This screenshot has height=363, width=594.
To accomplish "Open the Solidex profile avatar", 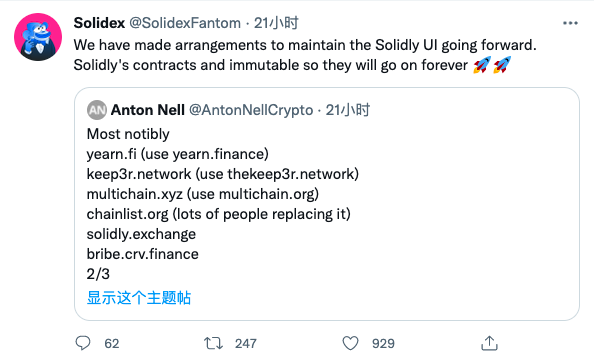I will coord(38,37).
